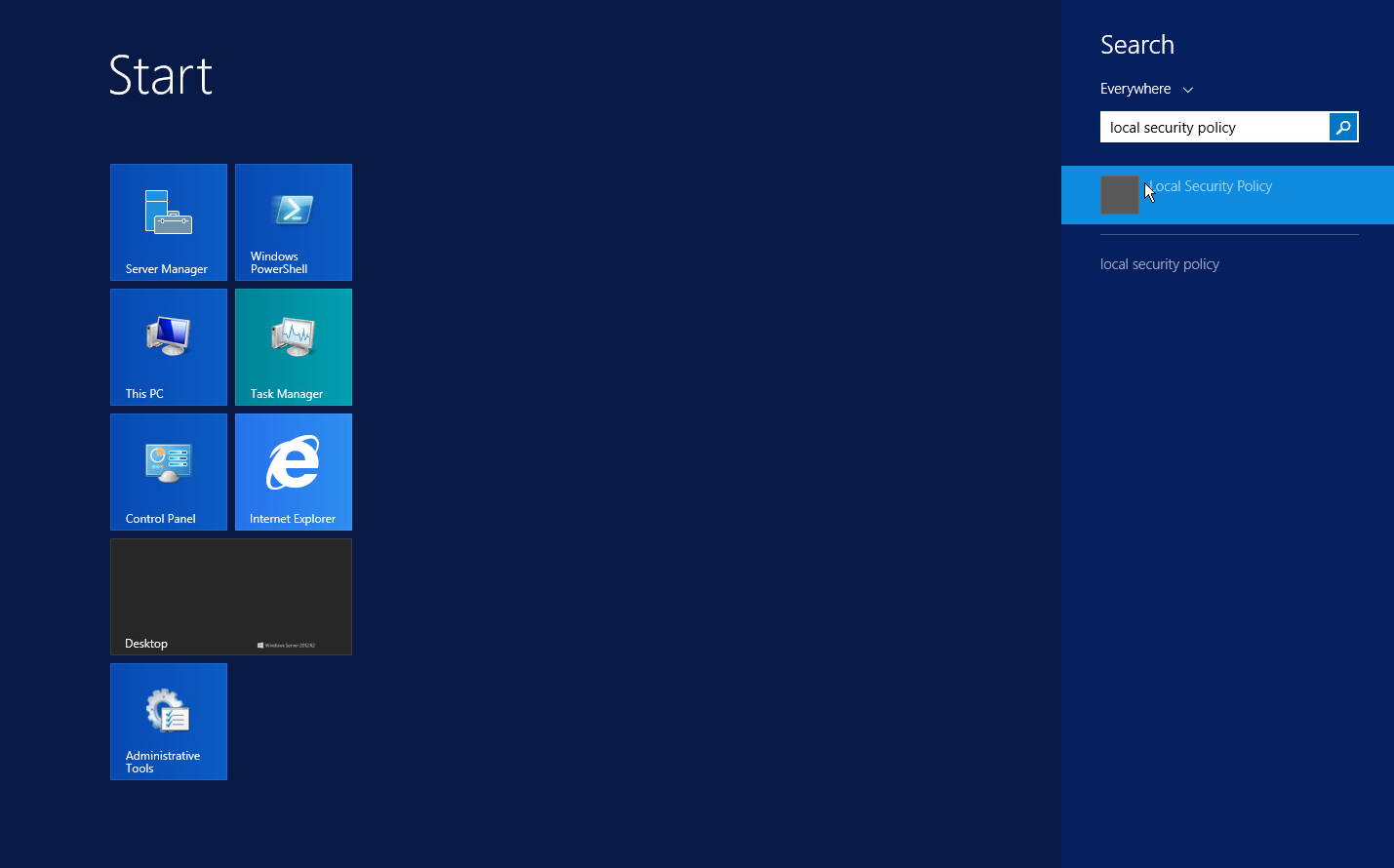Viewport: 1394px width, 868px height.
Task: Click the Start screen title text
Action: click(x=161, y=75)
